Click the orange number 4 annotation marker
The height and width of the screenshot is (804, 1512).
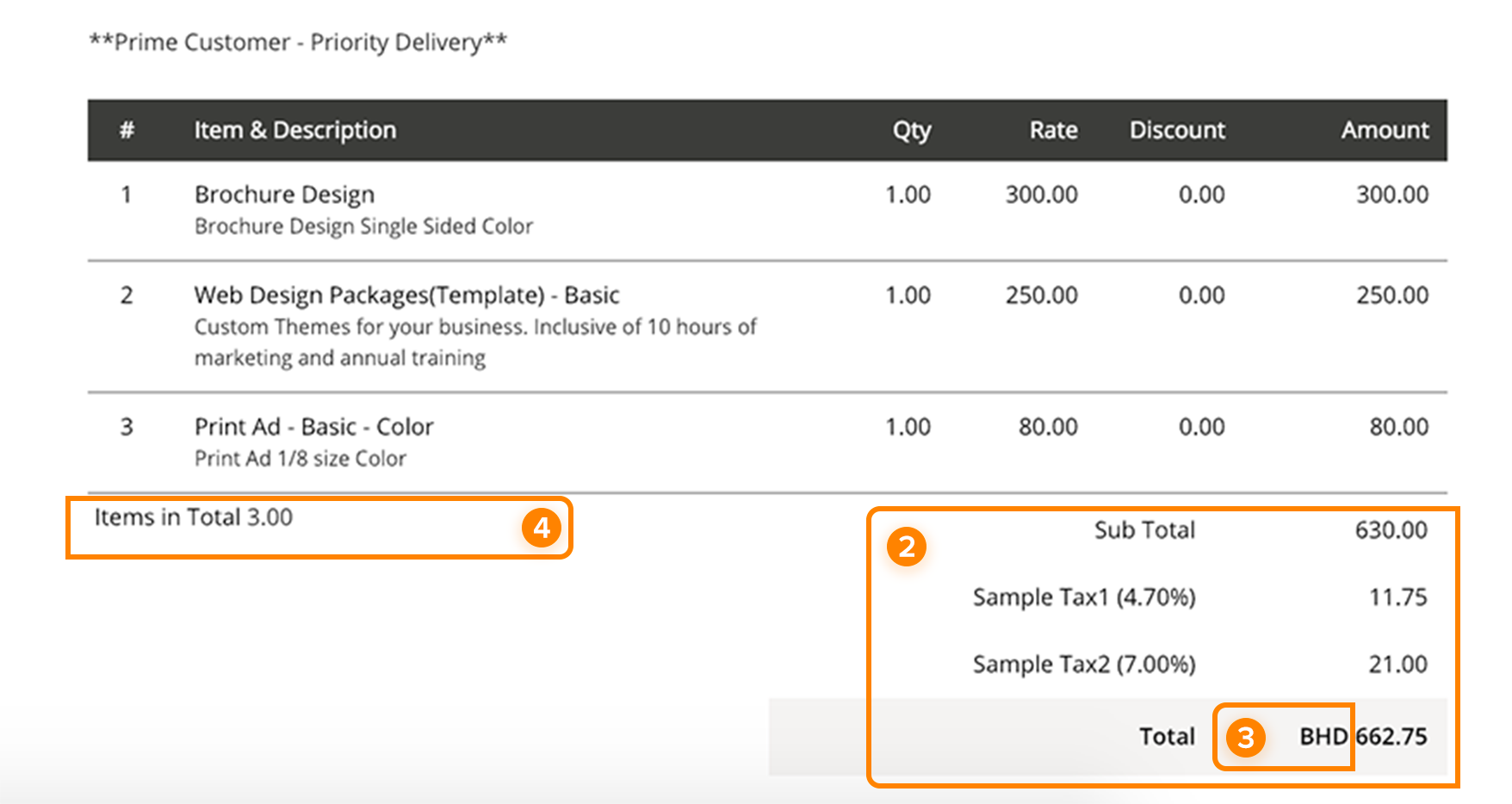[541, 527]
